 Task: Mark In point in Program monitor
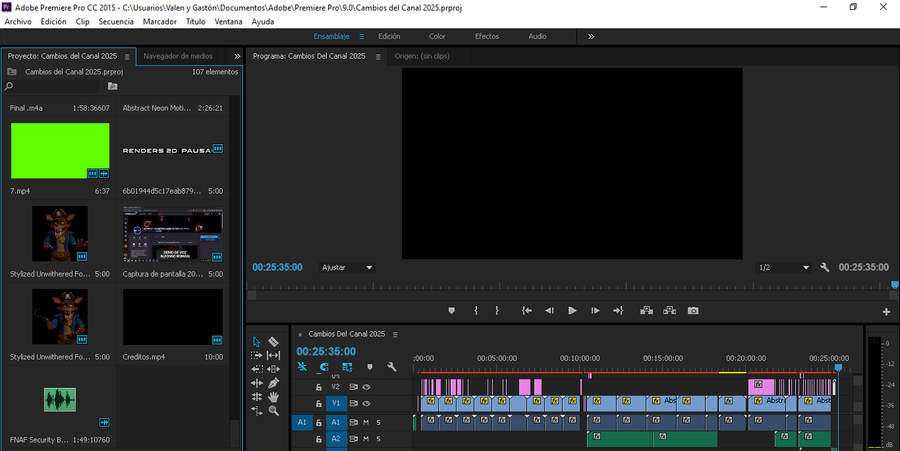(x=476, y=310)
